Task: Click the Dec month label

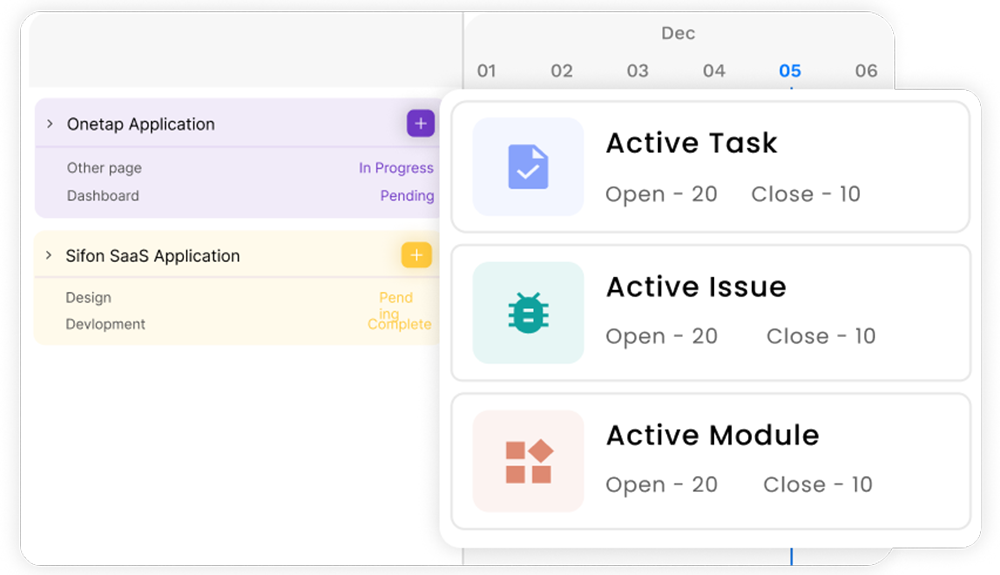Action: [x=678, y=33]
